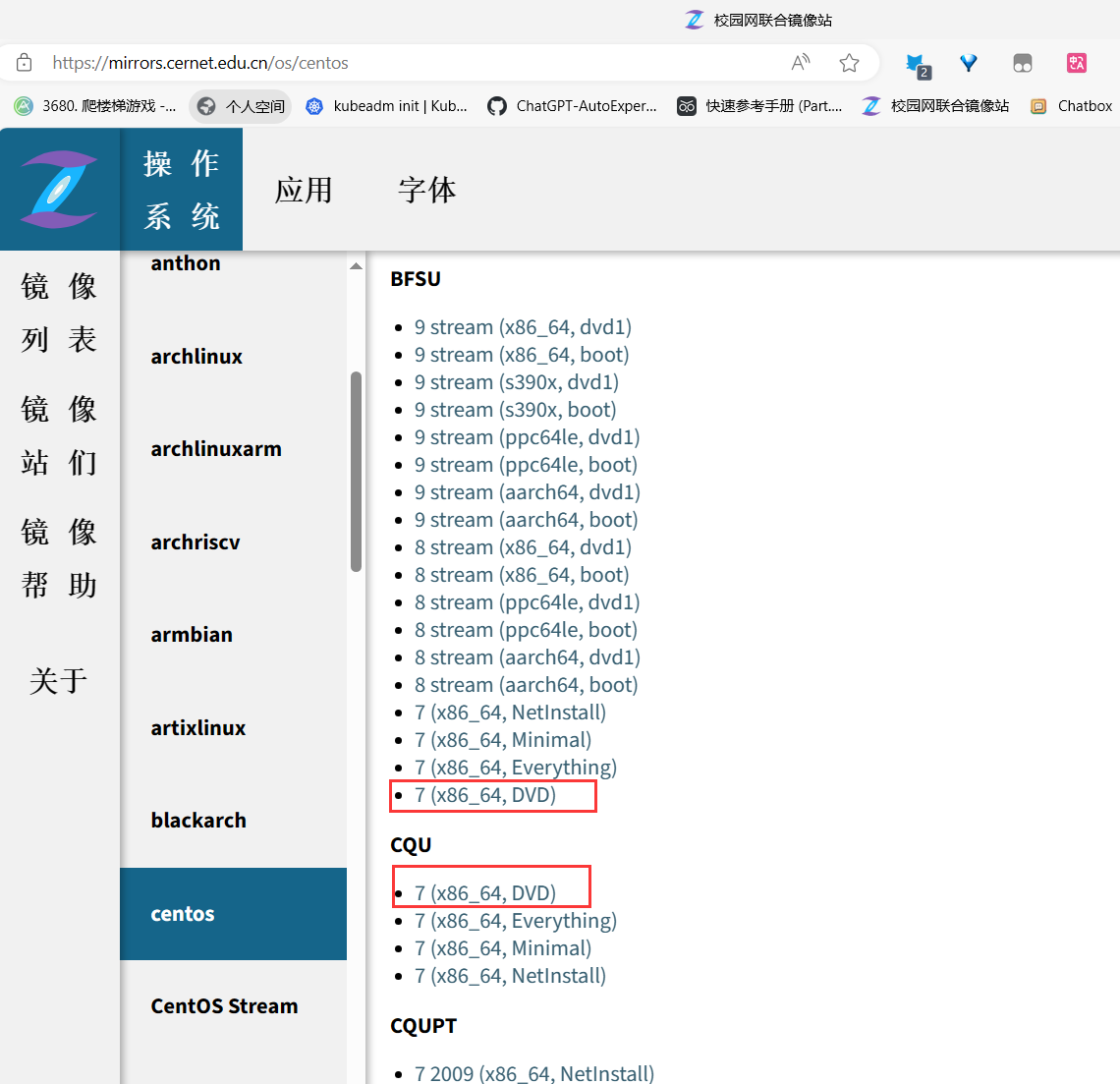Open 镜像列表 in left sidebar

[59, 313]
